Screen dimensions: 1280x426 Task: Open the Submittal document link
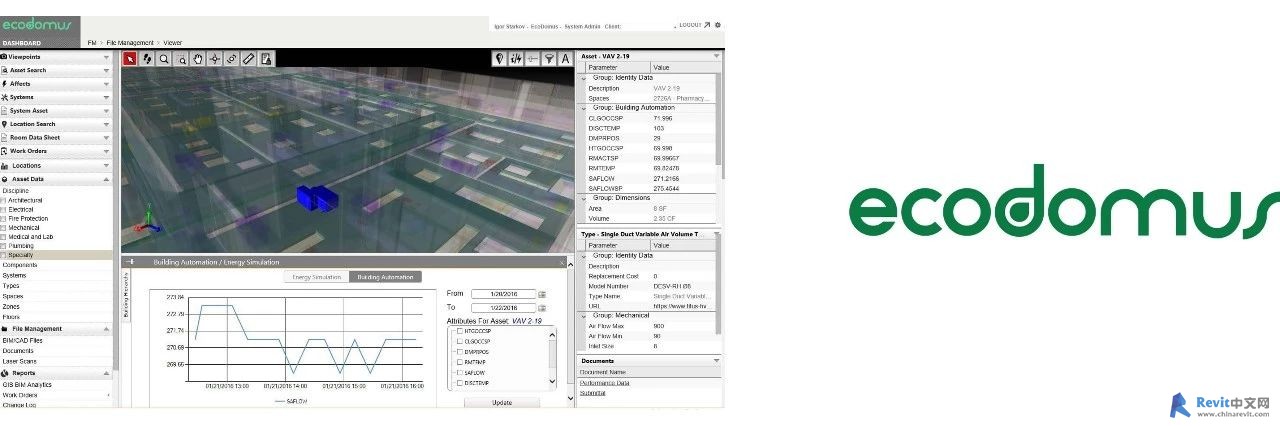pyautogui.click(x=592, y=393)
